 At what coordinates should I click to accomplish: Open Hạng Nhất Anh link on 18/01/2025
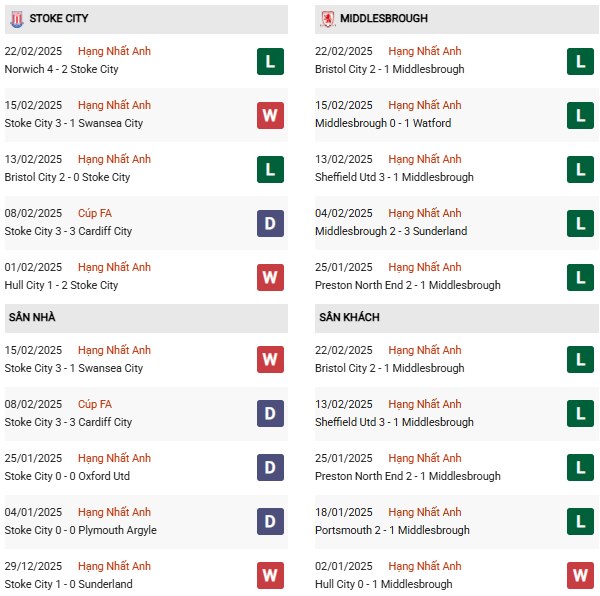click(425, 512)
